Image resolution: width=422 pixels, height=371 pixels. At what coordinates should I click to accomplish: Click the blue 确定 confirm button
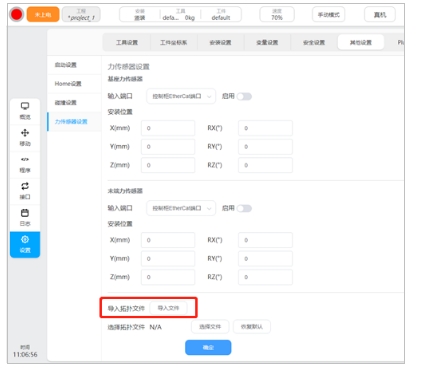208,347
